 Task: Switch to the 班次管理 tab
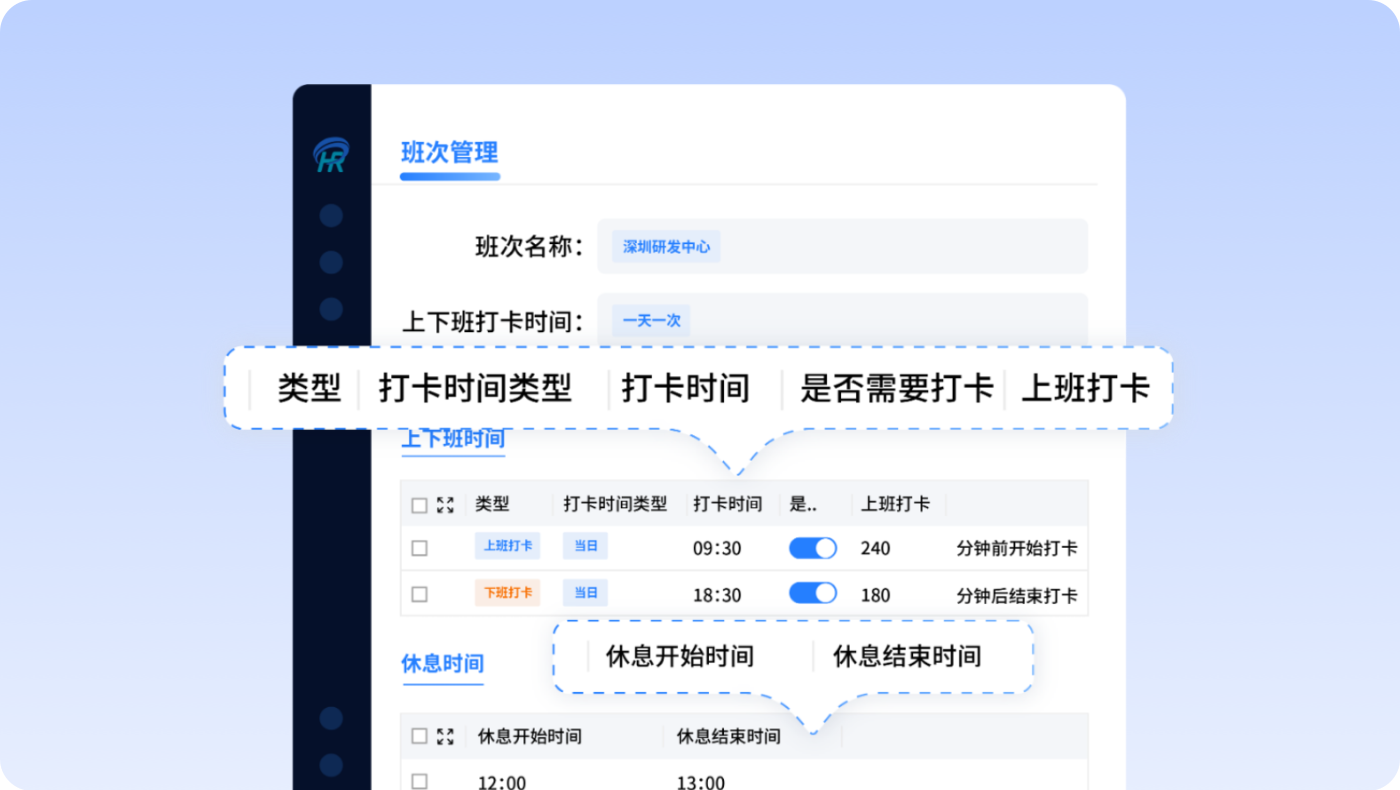click(x=449, y=153)
